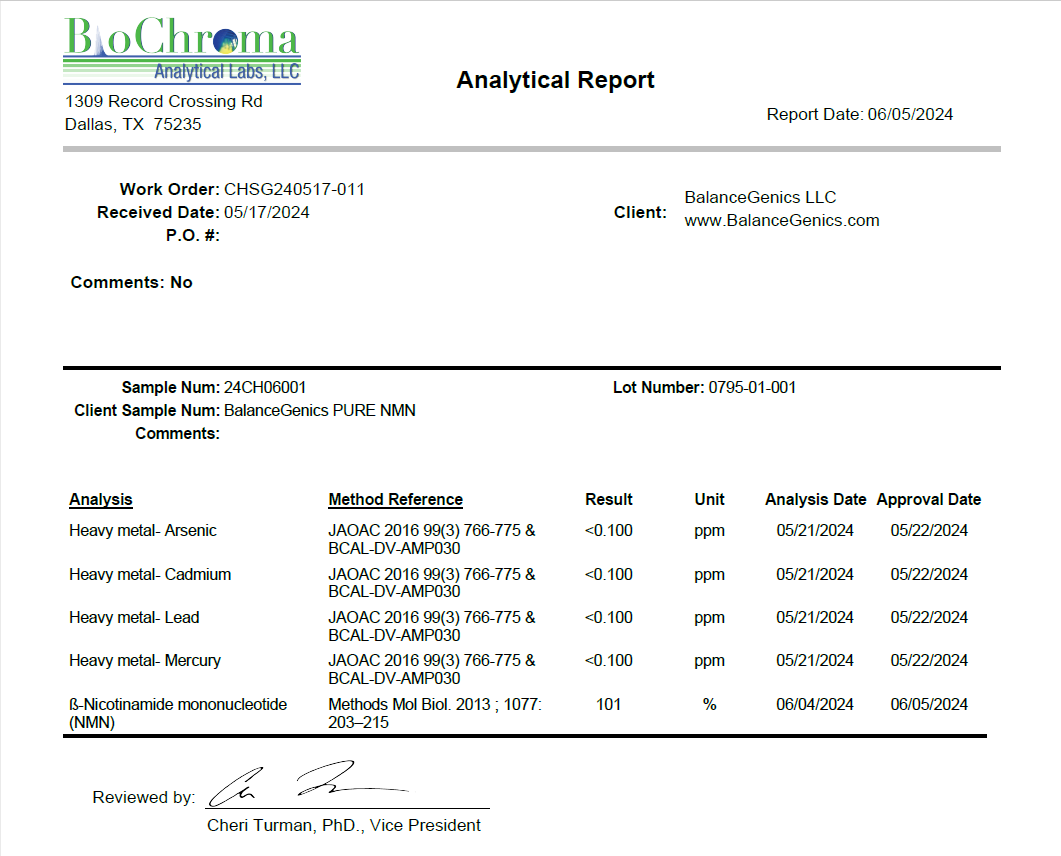Click the Approval Date column header

[x=928, y=500]
